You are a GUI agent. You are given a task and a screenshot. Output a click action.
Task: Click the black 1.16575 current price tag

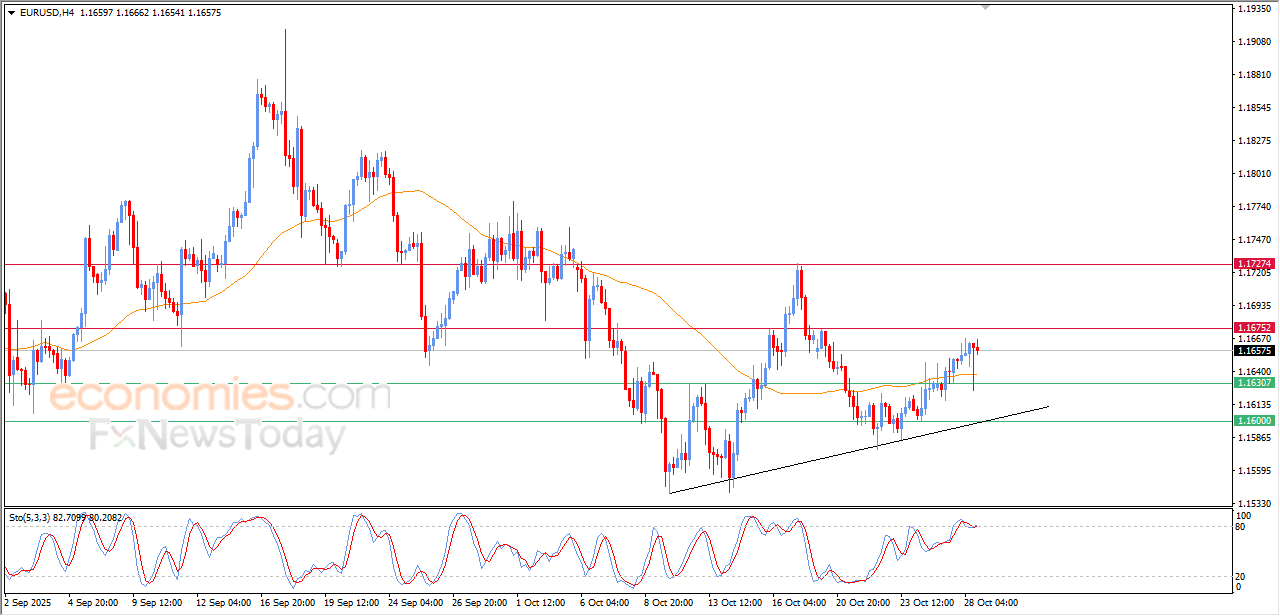click(1254, 351)
